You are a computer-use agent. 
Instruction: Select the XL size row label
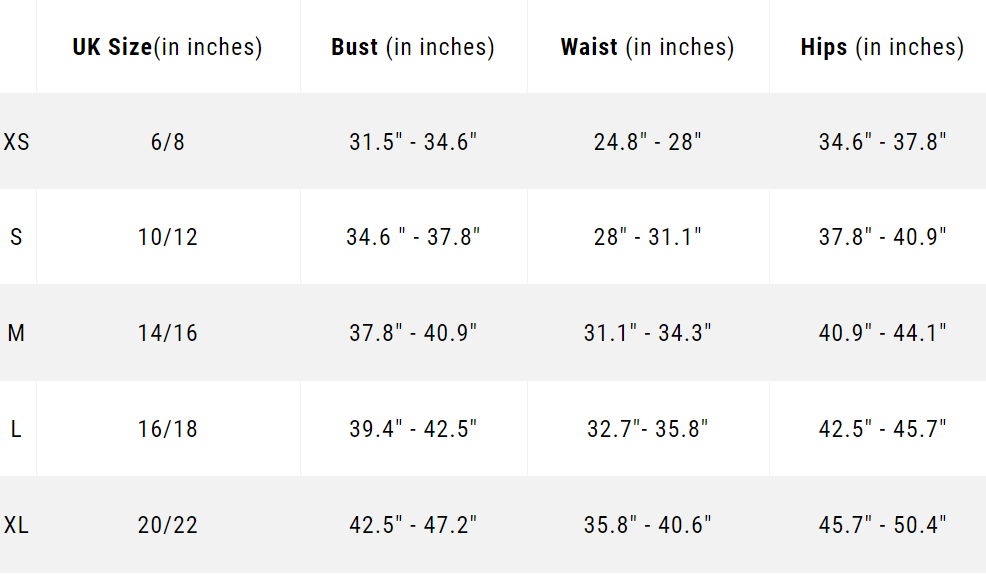pos(17,525)
